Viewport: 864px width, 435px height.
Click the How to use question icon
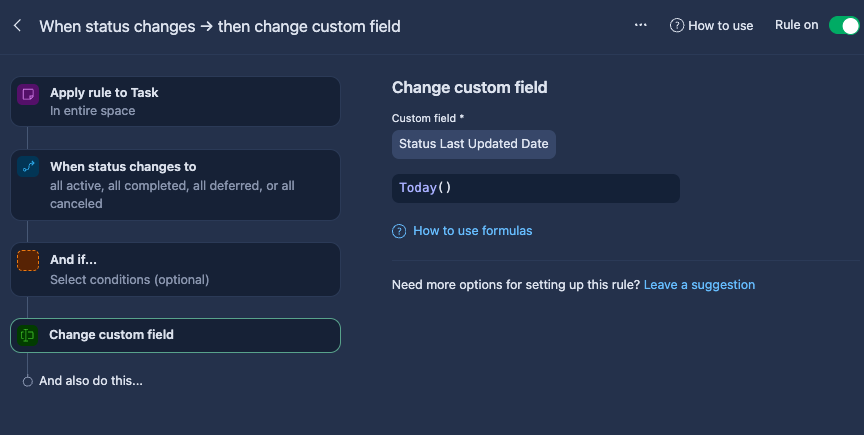click(x=677, y=26)
